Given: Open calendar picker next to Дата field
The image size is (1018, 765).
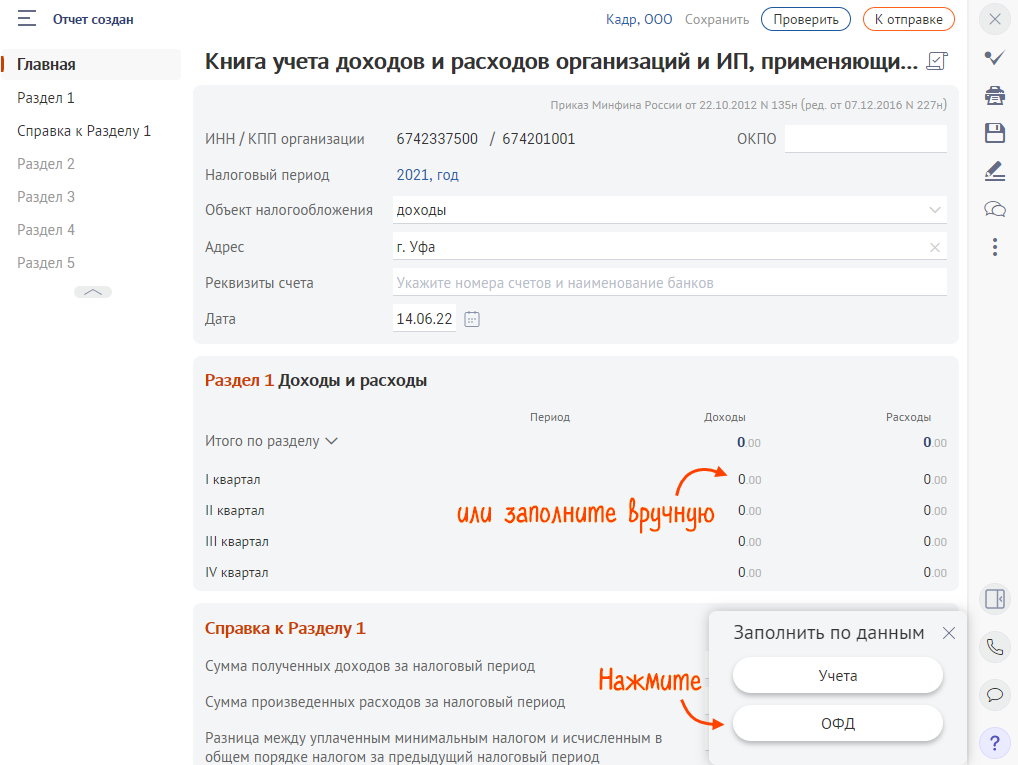Looking at the screenshot, I should tap(471, 318).
